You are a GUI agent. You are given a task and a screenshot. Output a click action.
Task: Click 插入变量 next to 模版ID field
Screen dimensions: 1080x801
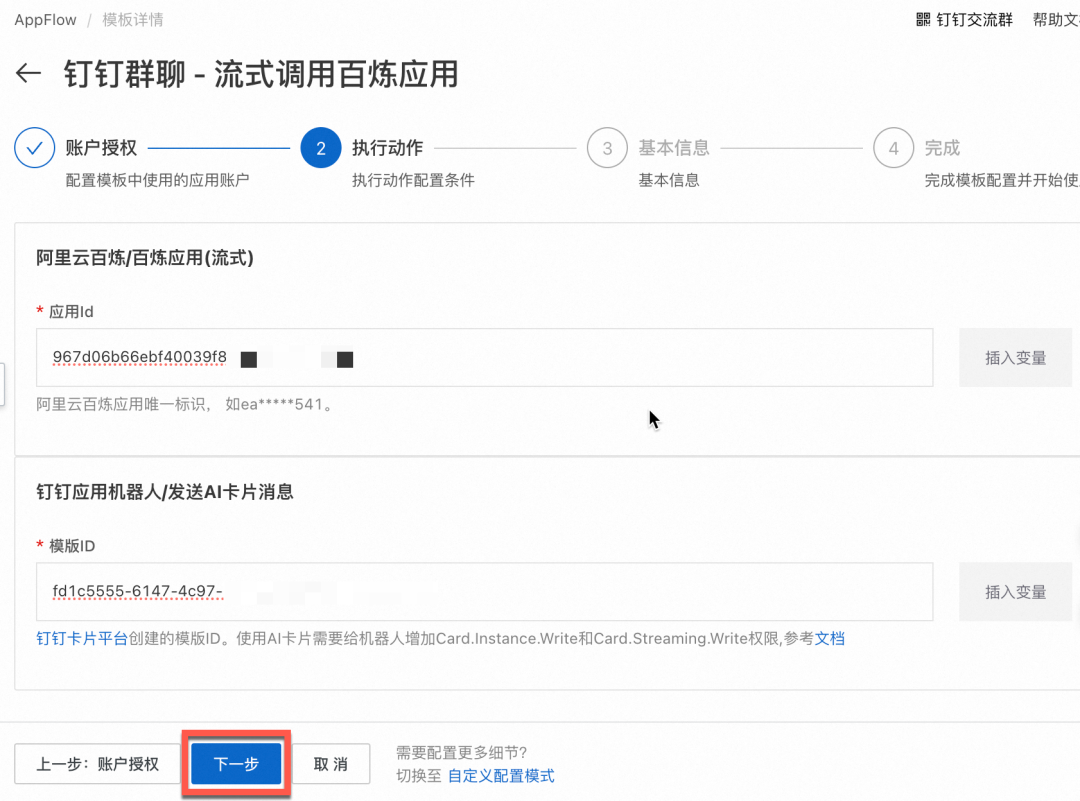1015,592
